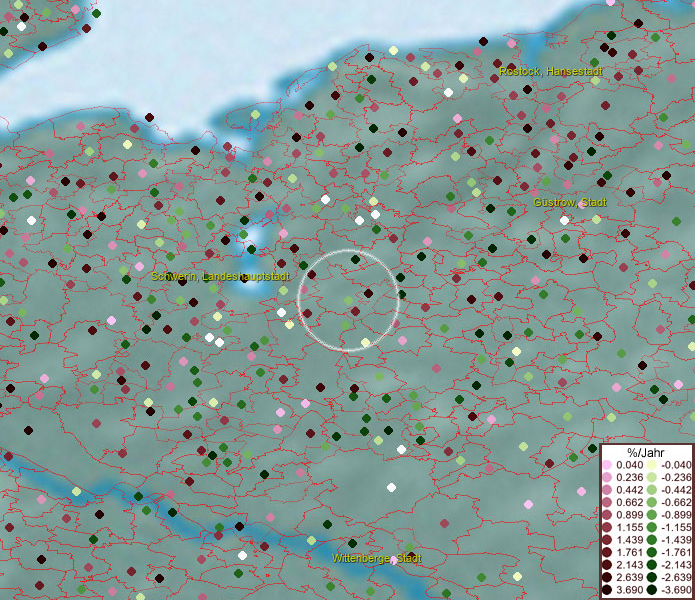
Task: Select the legend text "-1.155"
Action: click(x=676, y=528)
